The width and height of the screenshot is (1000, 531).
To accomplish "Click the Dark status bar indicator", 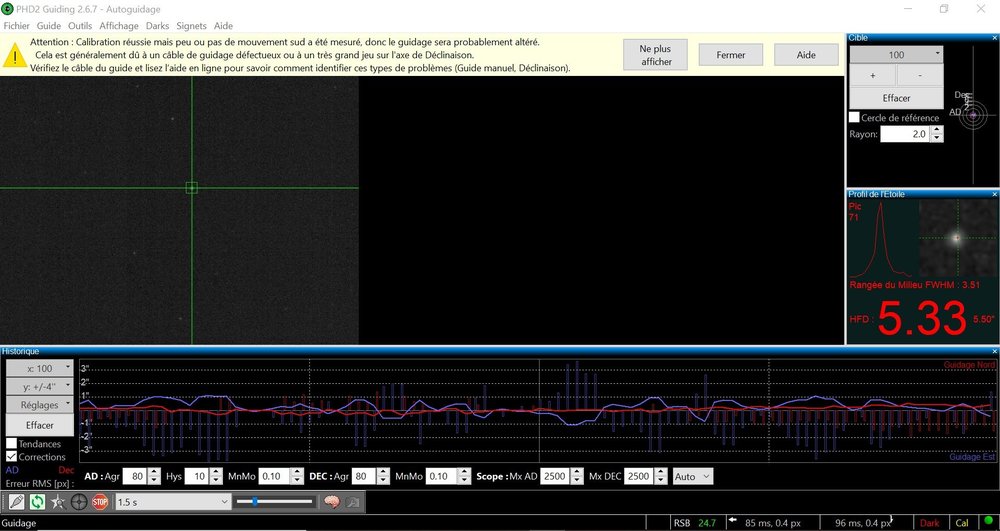I will pos(930,523).
